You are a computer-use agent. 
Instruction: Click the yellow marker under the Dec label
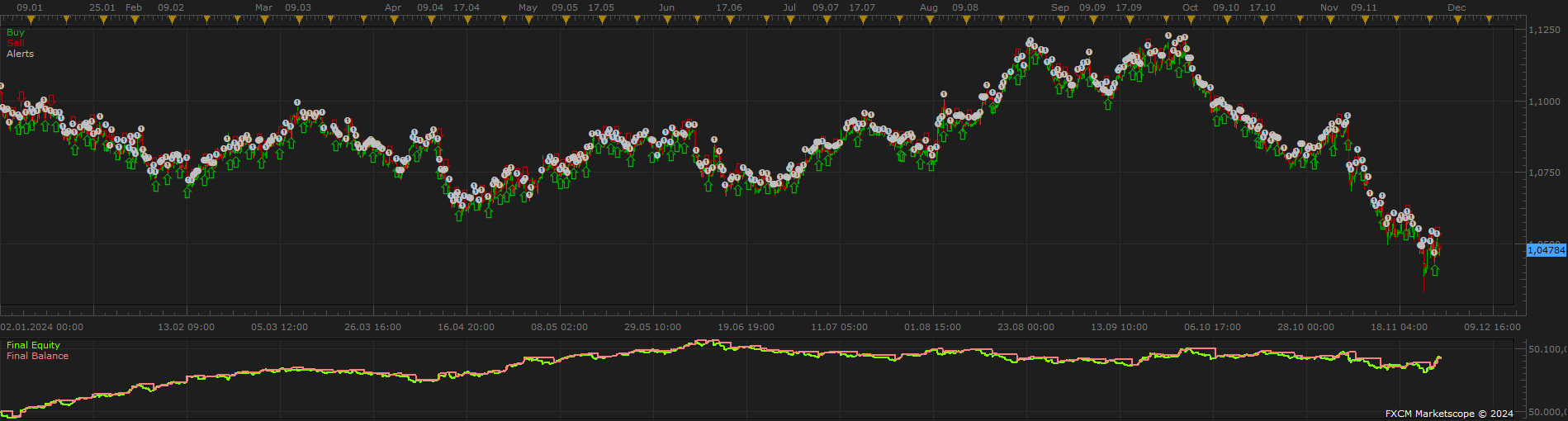point(1457,20)
